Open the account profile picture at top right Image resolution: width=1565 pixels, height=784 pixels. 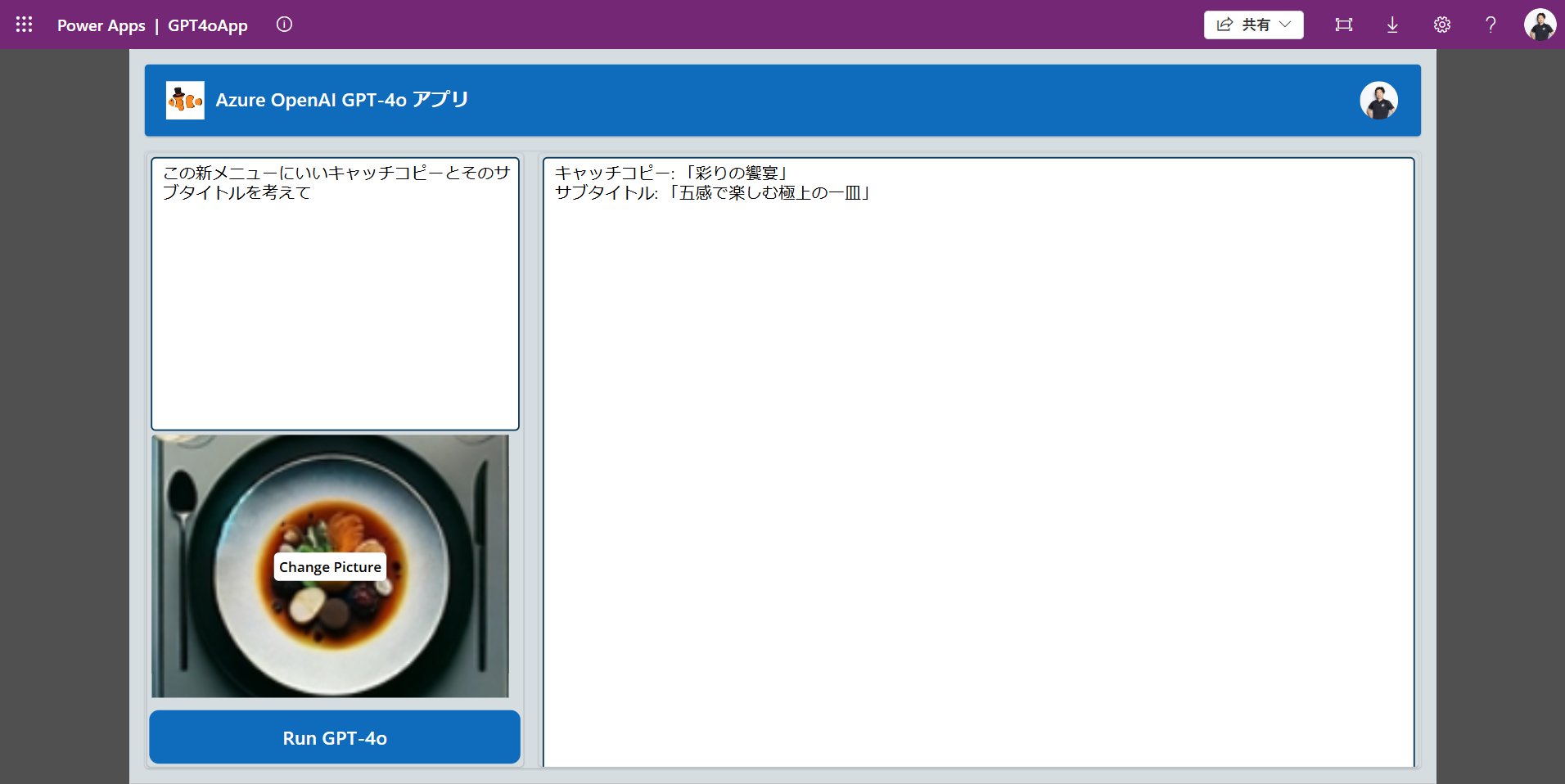(1542, 24)
